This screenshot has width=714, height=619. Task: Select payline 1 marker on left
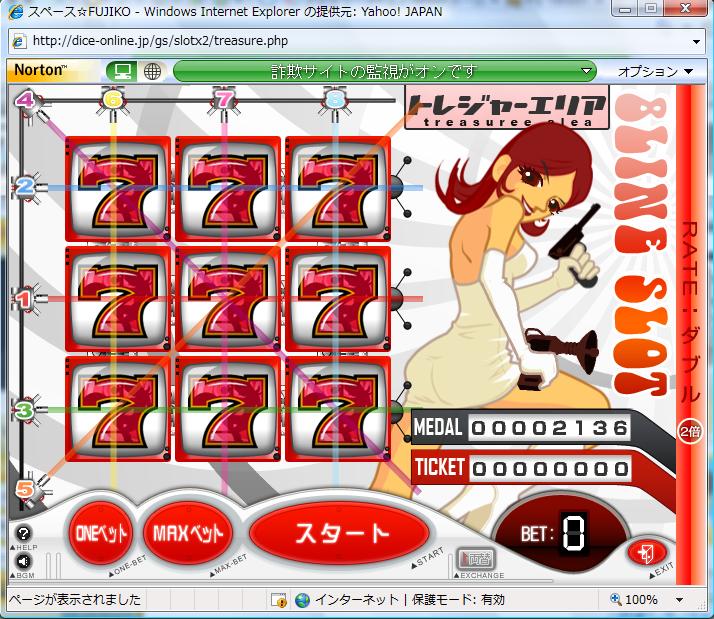point(25,297)
